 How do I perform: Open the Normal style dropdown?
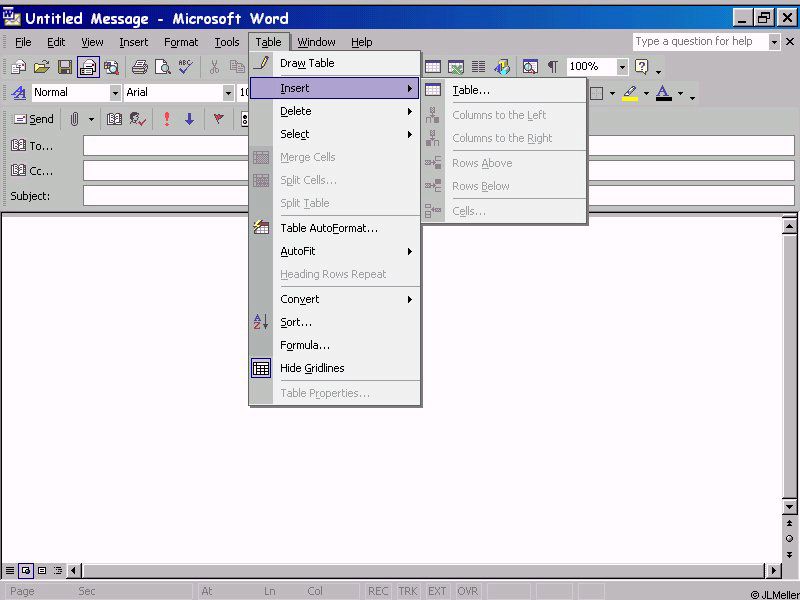pyautogui.click(x=115, y=93)
